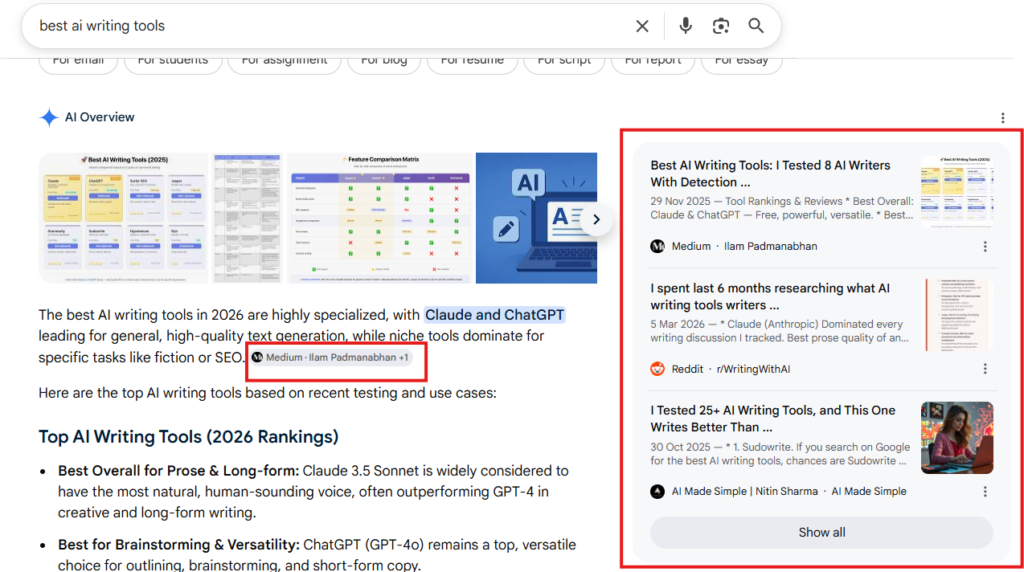Open options menu for Reddit result
The width and height of the screenshot is (1024, 572).
(x=985, y=369)
